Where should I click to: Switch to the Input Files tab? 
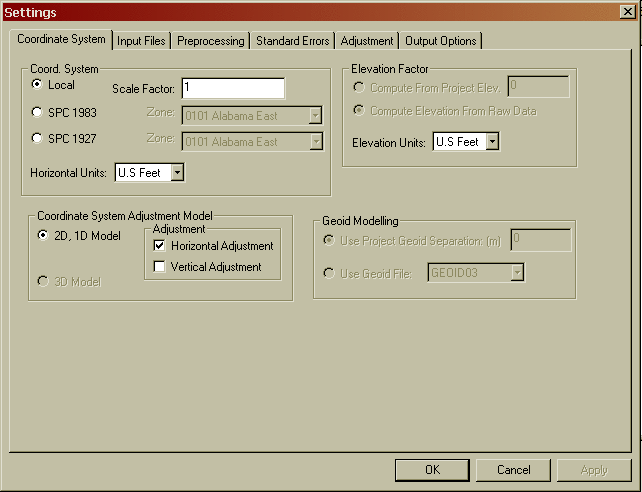141,41
